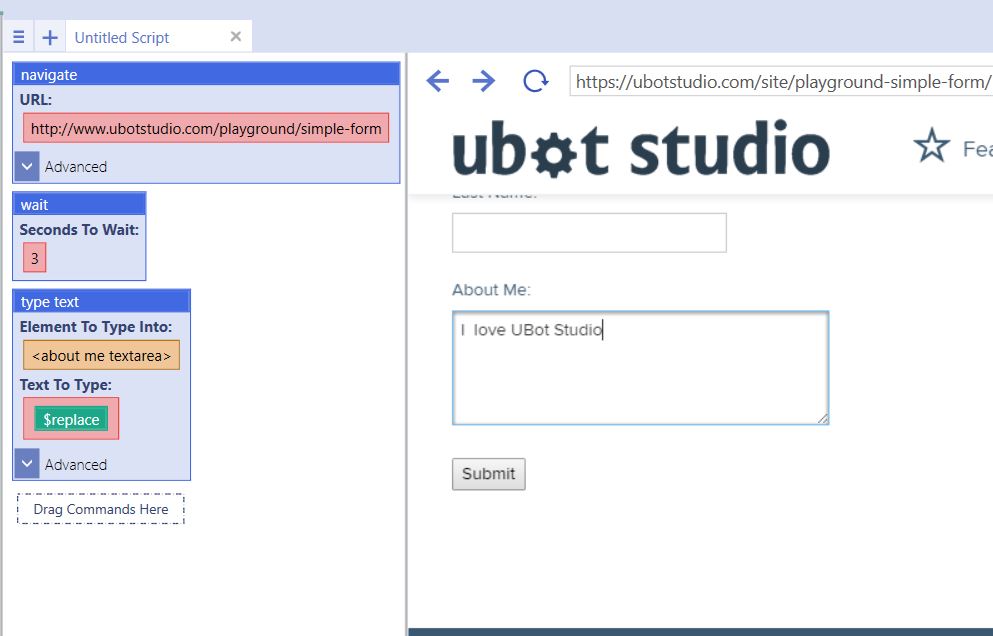Click the About Me textarea resize handle

tap(822, 418)
